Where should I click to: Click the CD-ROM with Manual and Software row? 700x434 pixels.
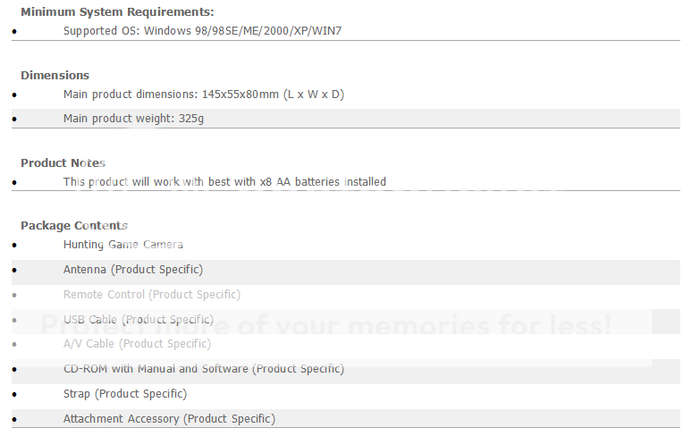[346, 371]
